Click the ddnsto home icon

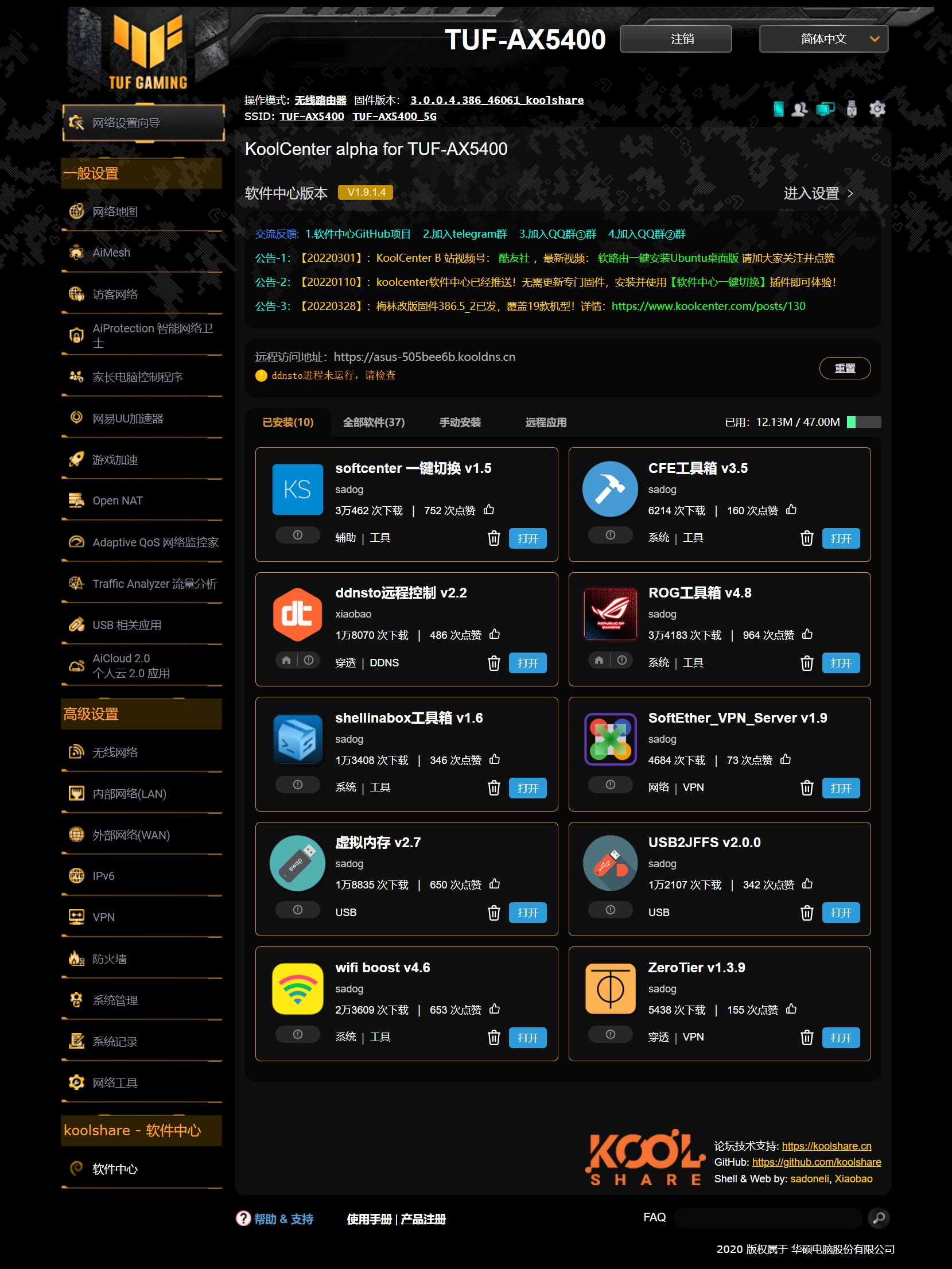coord(286,660)
